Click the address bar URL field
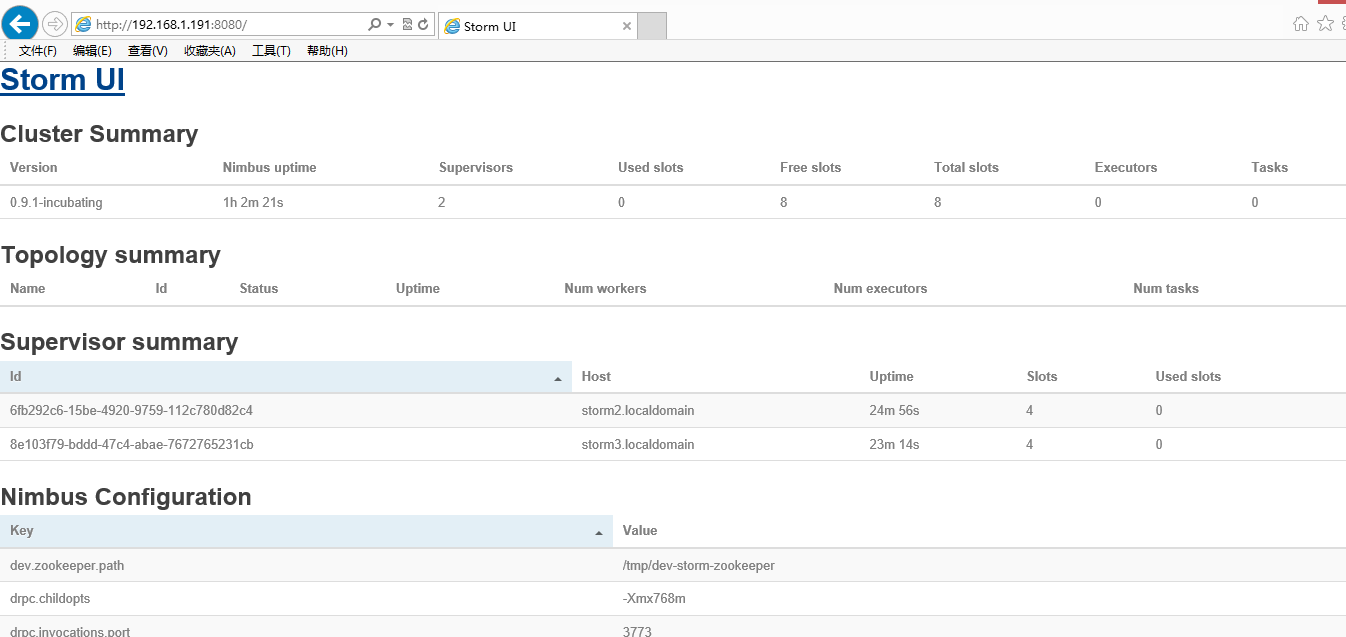1346x637 pixels. pyautogui.click(x=228, y=24)
